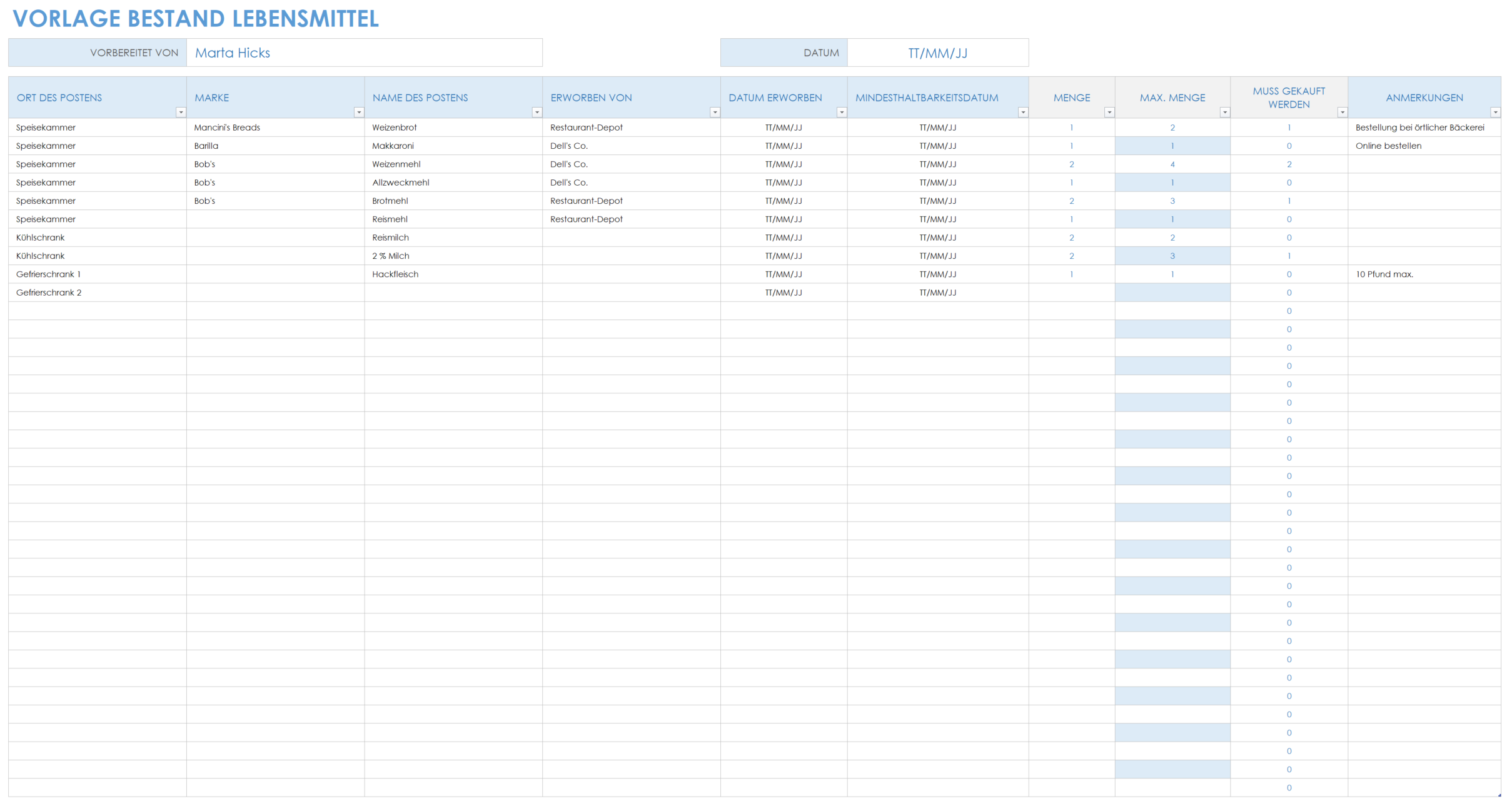Select Restaurant-Depot in the Weizenbrot row
Screen dimensions: 1512x801
(632, 128)
